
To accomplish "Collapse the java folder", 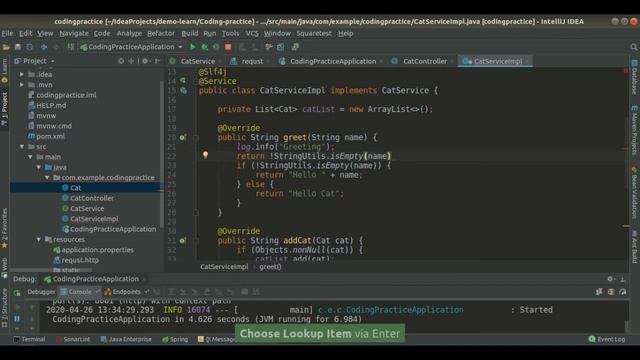I will click(39, 167).
